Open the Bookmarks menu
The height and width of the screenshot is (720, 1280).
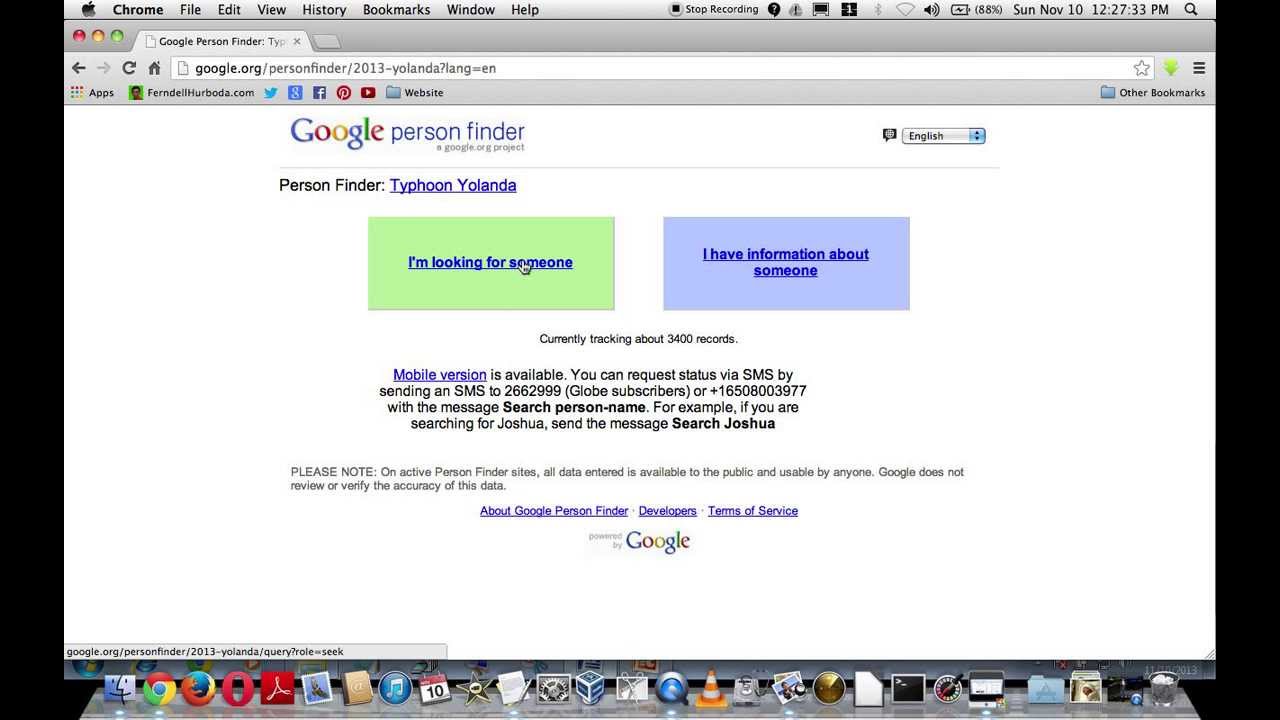click(396, 9)
